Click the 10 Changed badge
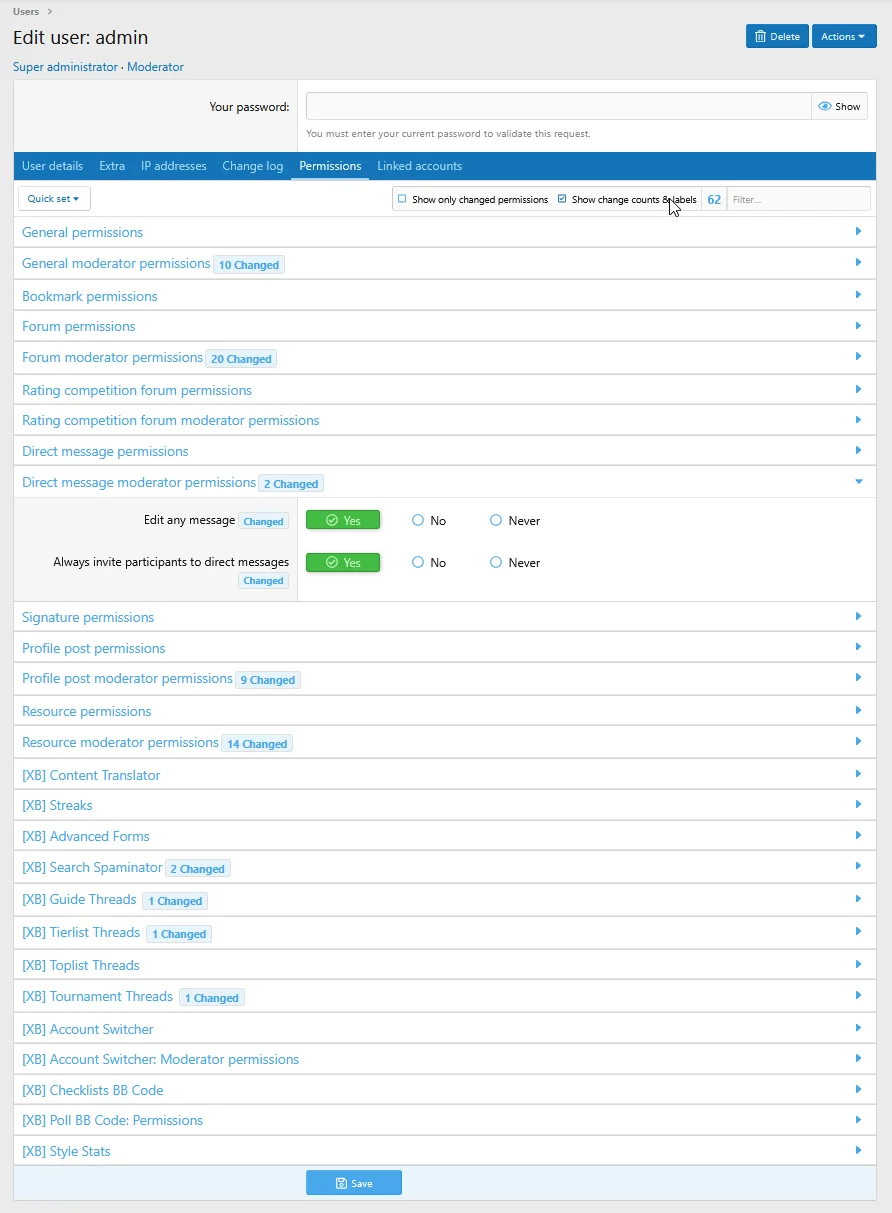This screenshot has width=892, height=1213. [249, 265]
